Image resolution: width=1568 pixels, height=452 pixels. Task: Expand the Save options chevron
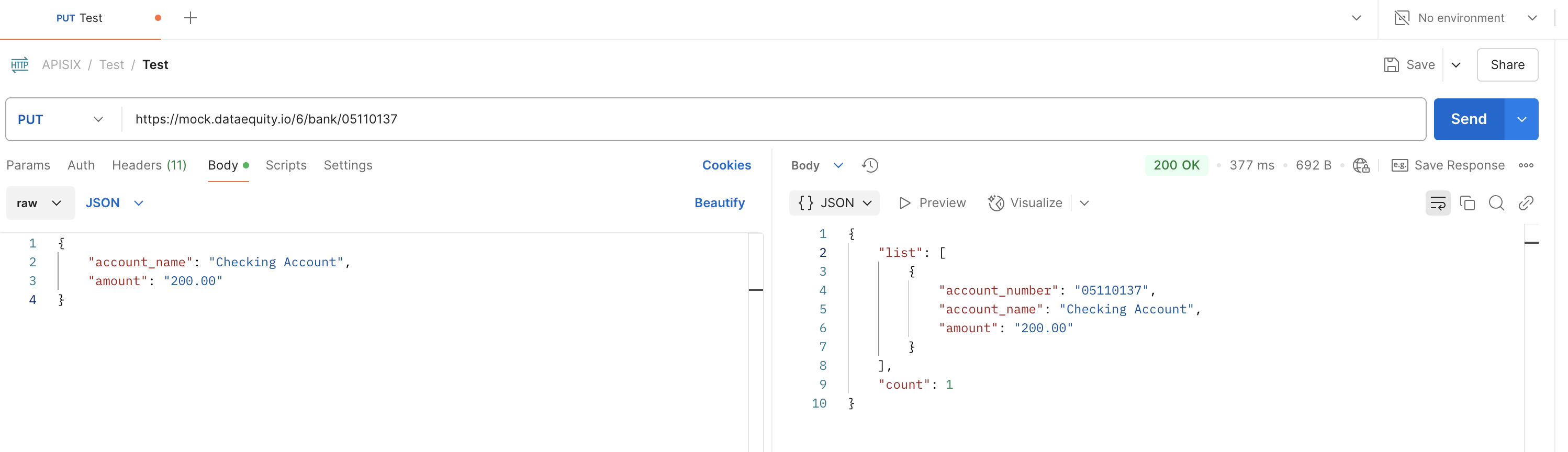(1456, 65)
